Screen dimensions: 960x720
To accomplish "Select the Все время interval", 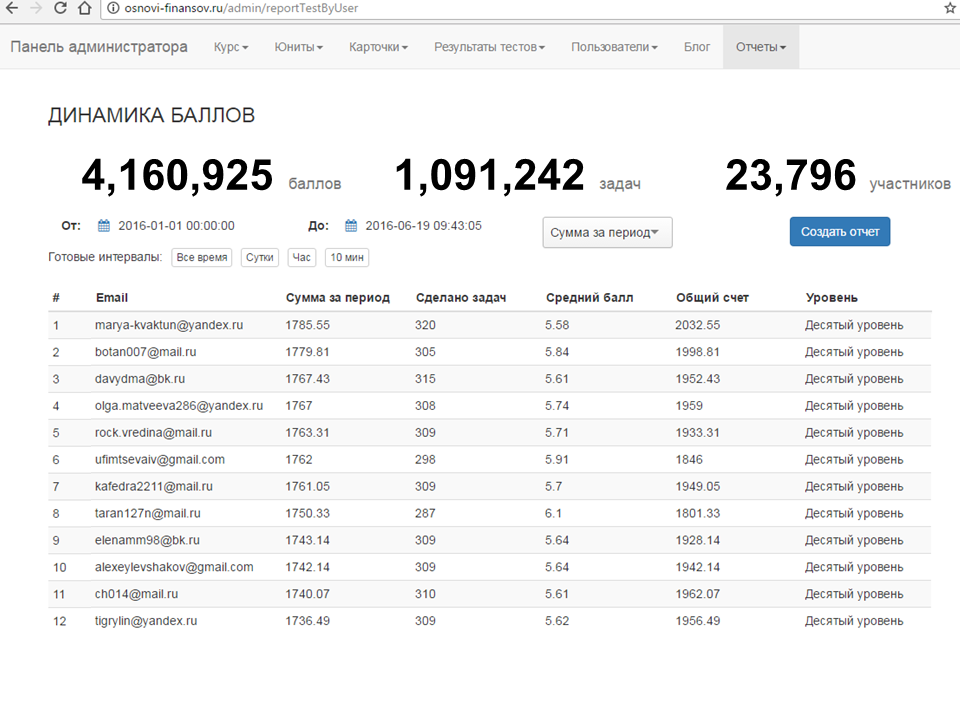I will point(202,257).
